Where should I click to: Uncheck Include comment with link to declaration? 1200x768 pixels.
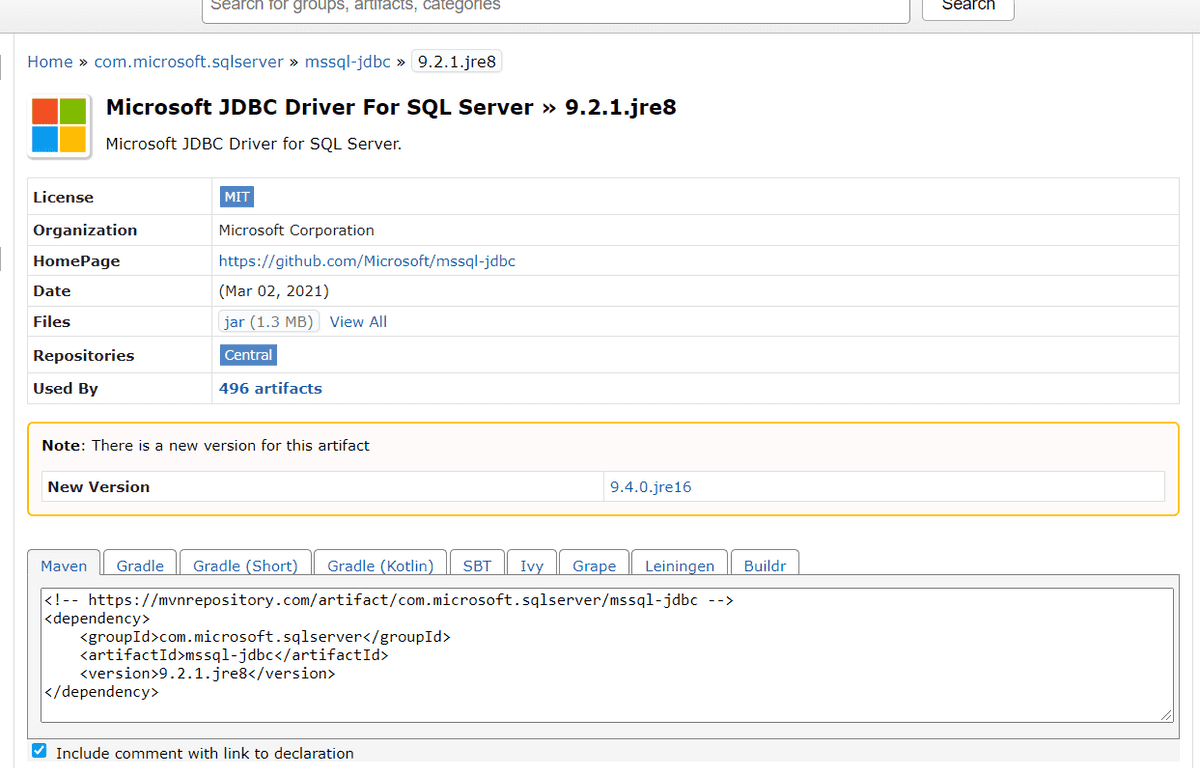coord(38,750)
